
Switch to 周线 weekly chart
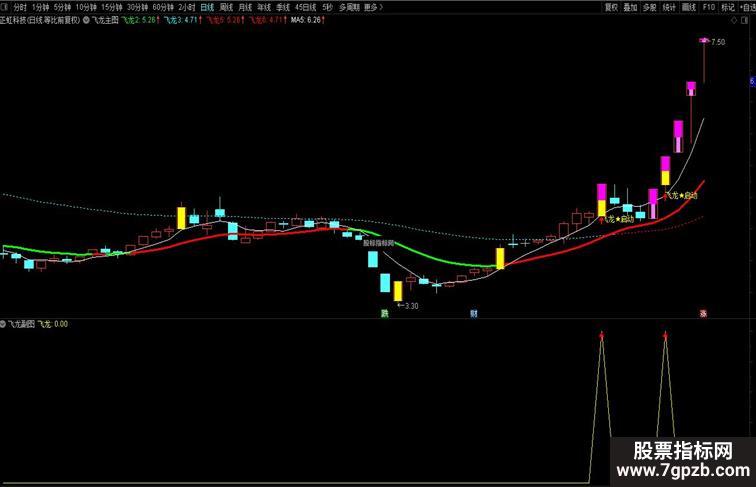click(226, 7)
